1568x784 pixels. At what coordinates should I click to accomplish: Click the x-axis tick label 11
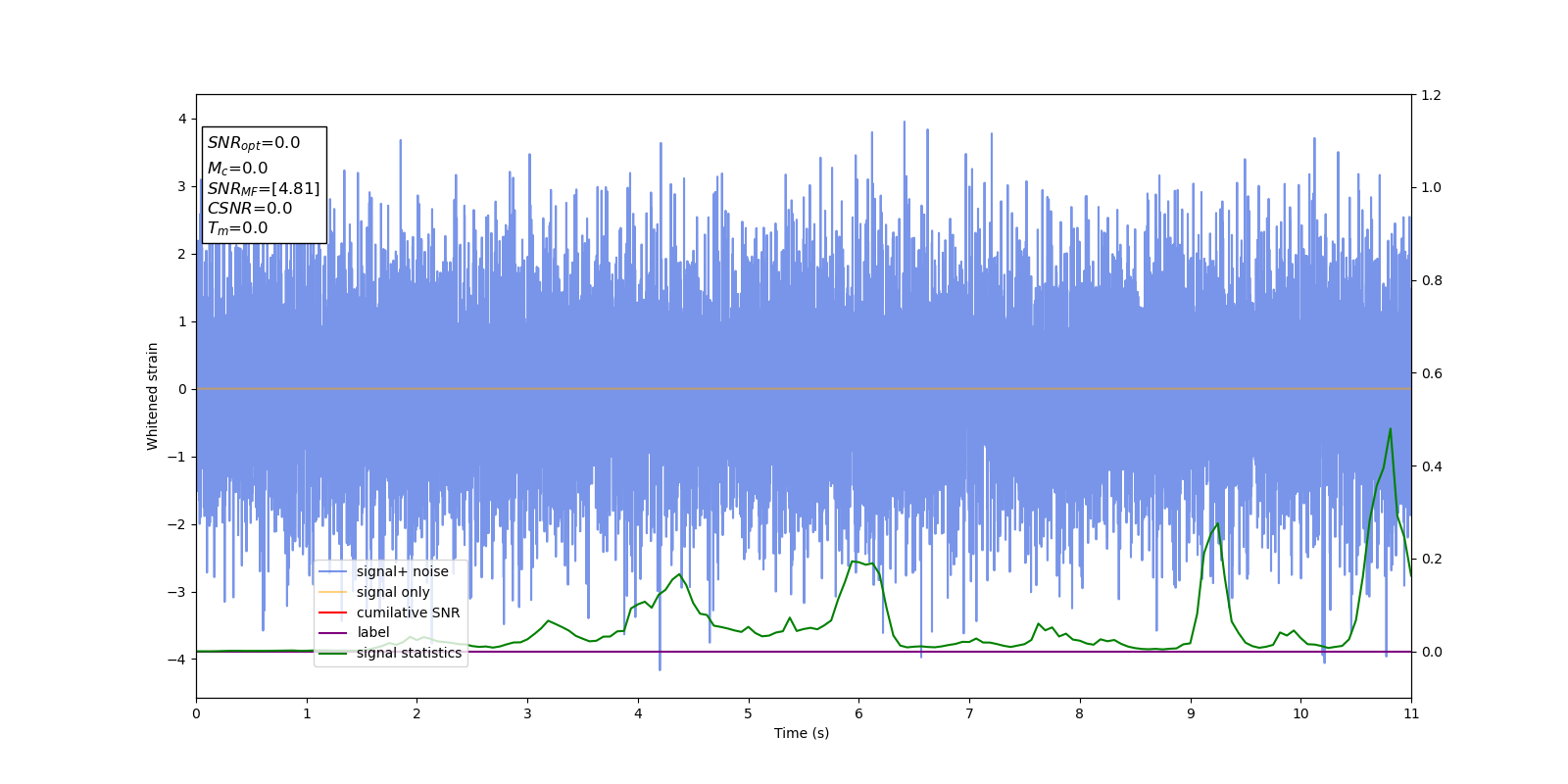1411,713
